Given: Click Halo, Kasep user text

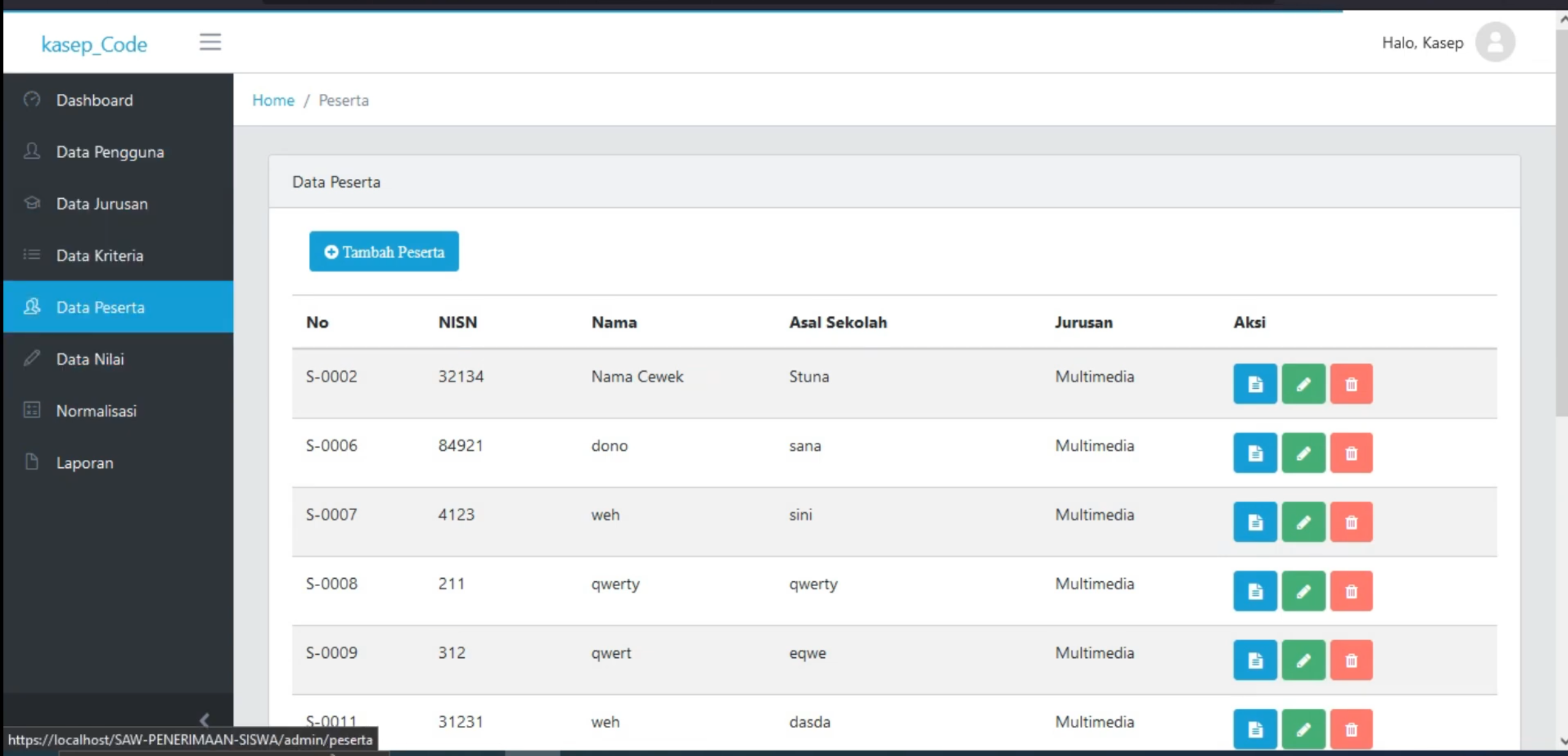Looking at the screenshot, I should pos(1422,43).
